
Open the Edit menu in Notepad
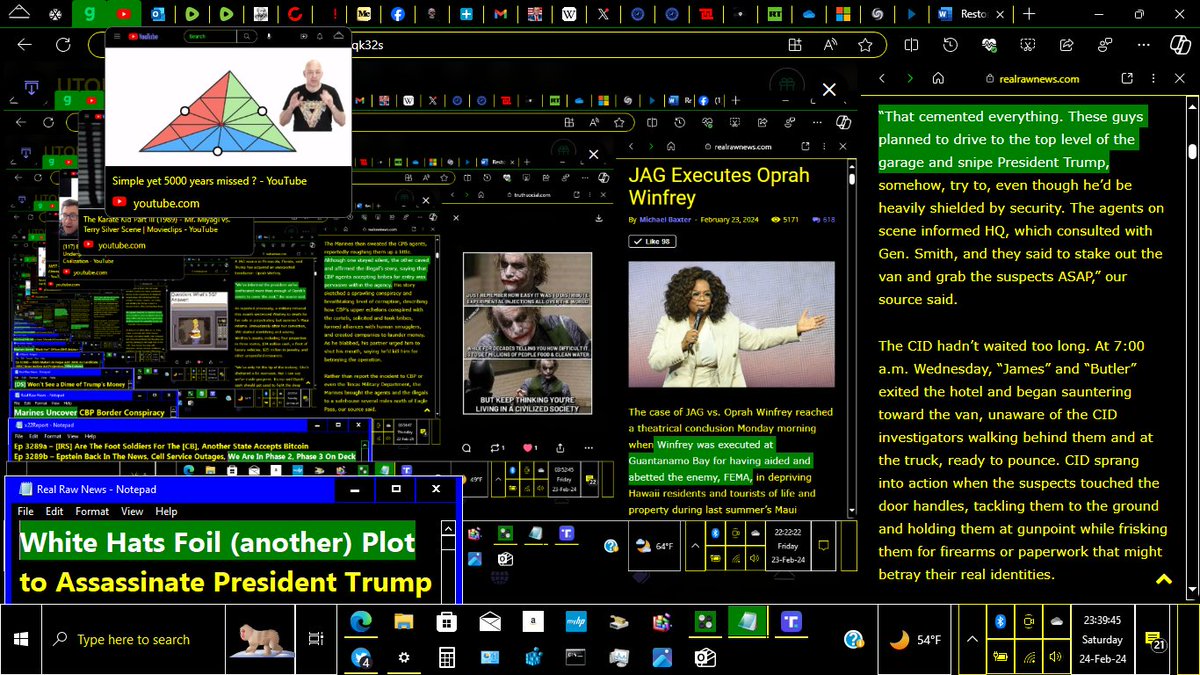[x=54, y=511]
